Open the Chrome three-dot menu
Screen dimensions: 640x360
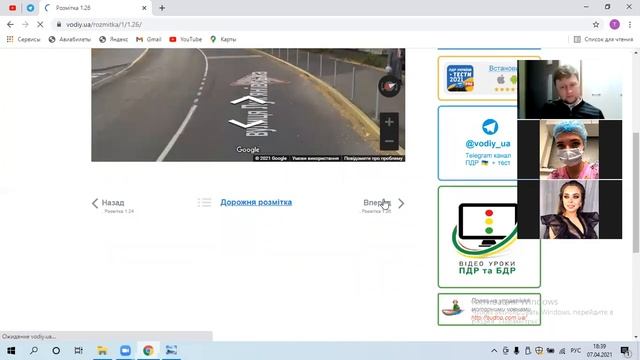pyautogui.click(x=630, y=24)
